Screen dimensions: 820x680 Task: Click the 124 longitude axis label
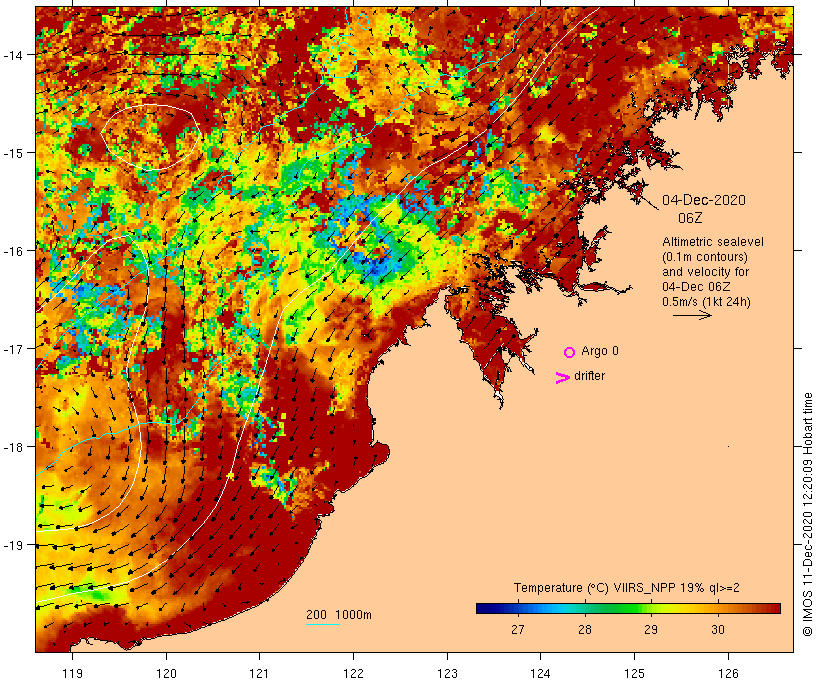coord(540,673)
